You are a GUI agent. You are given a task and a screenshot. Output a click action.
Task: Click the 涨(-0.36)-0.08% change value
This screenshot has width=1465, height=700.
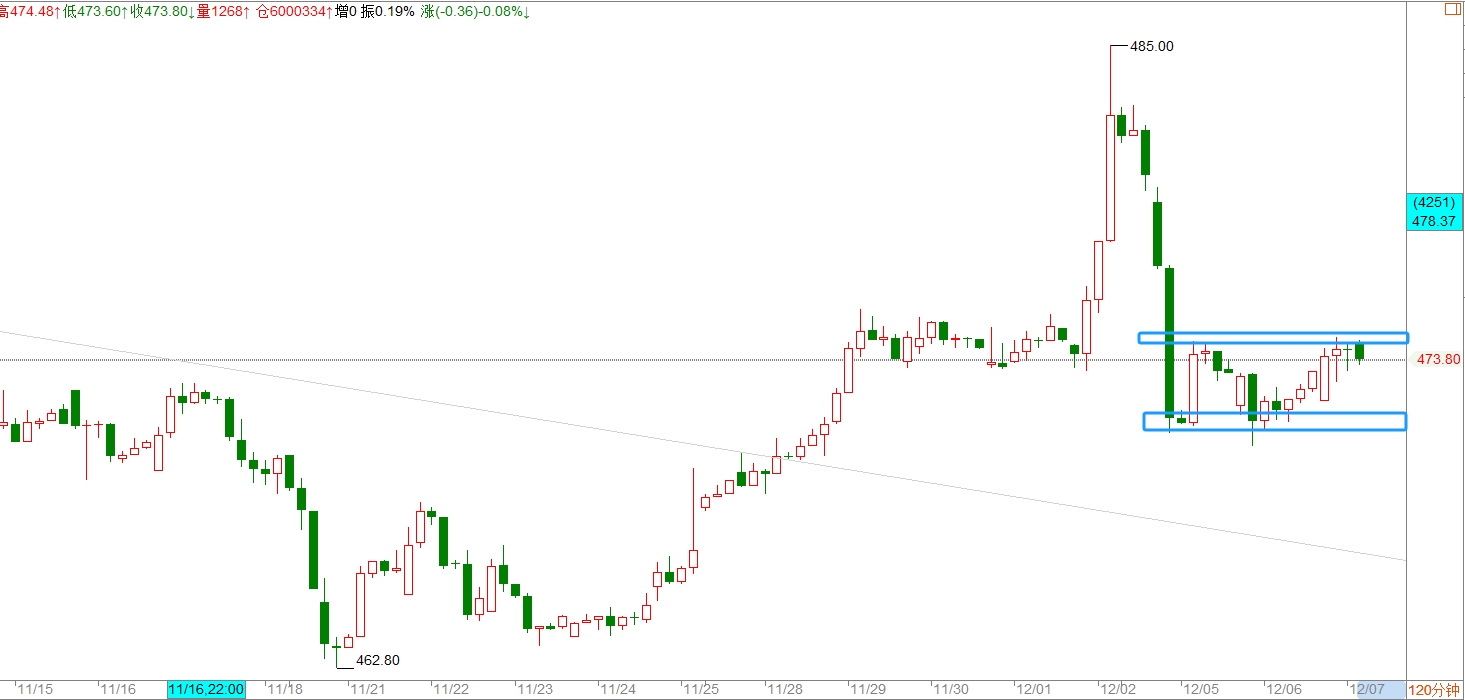(476, 10)
